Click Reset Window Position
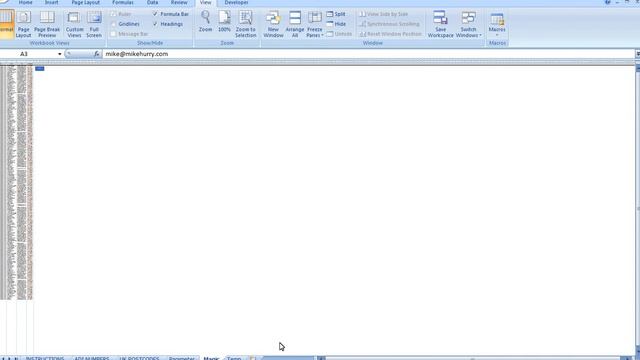 [391, 34]
